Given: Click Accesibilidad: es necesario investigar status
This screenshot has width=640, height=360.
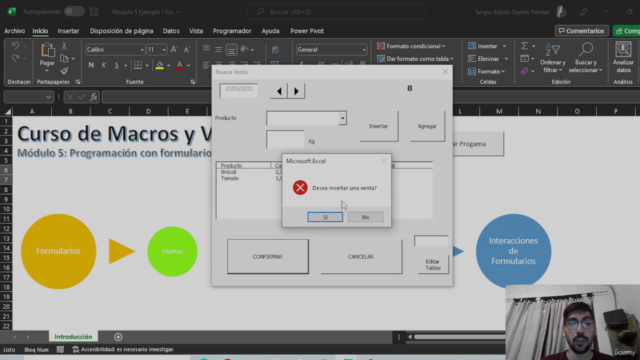Looking at the screenshot, I should click(123, 349).
